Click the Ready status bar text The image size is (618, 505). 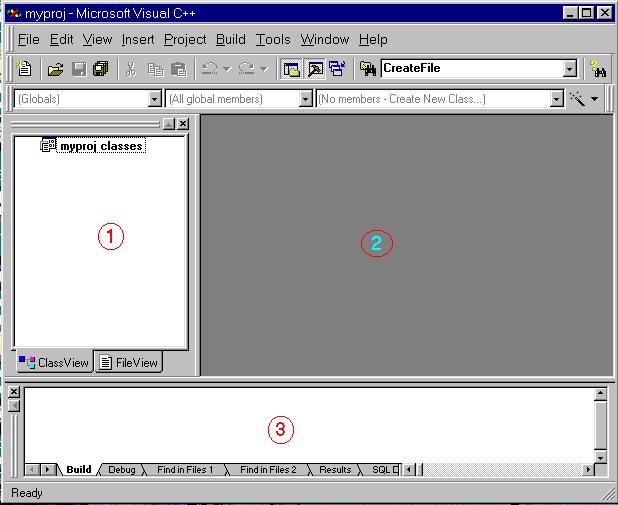[26, 493]
